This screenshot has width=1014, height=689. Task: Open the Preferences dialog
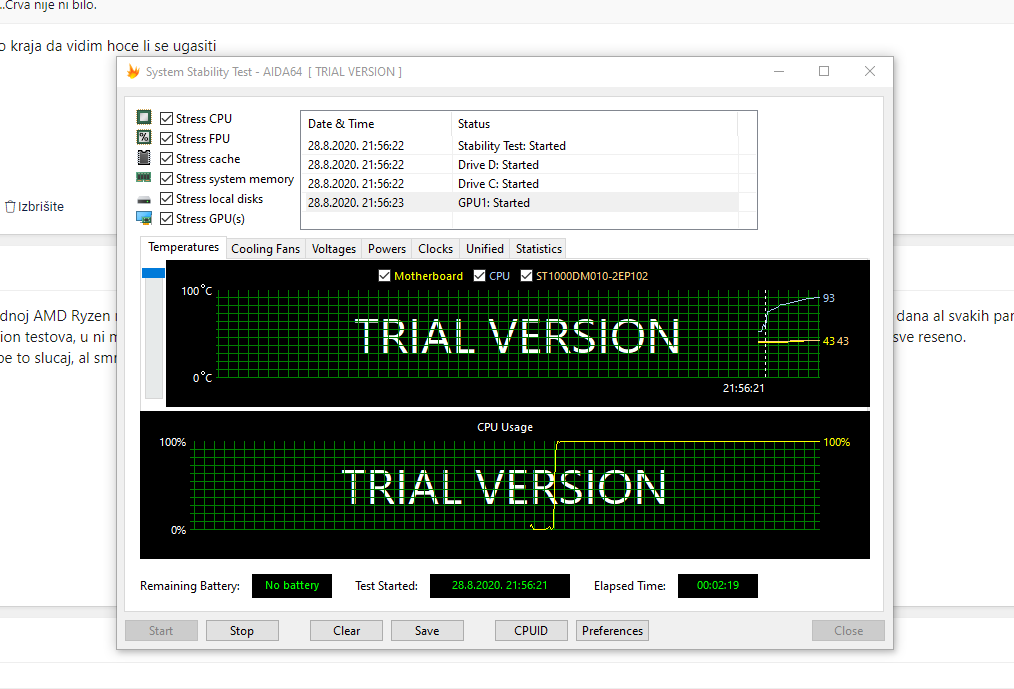tap(612, 631)
